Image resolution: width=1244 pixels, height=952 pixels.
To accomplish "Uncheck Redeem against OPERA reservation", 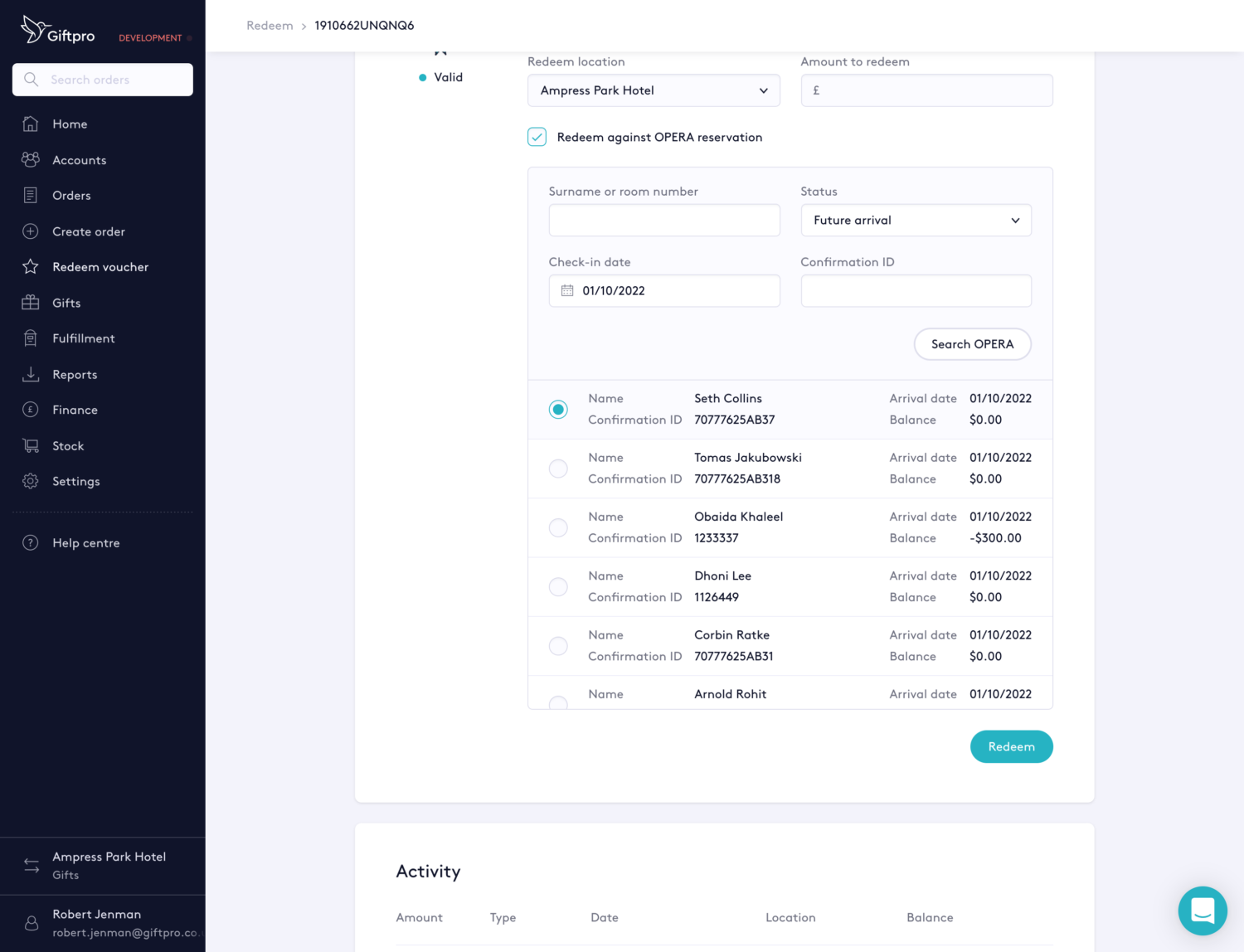I will click(537, 136).
